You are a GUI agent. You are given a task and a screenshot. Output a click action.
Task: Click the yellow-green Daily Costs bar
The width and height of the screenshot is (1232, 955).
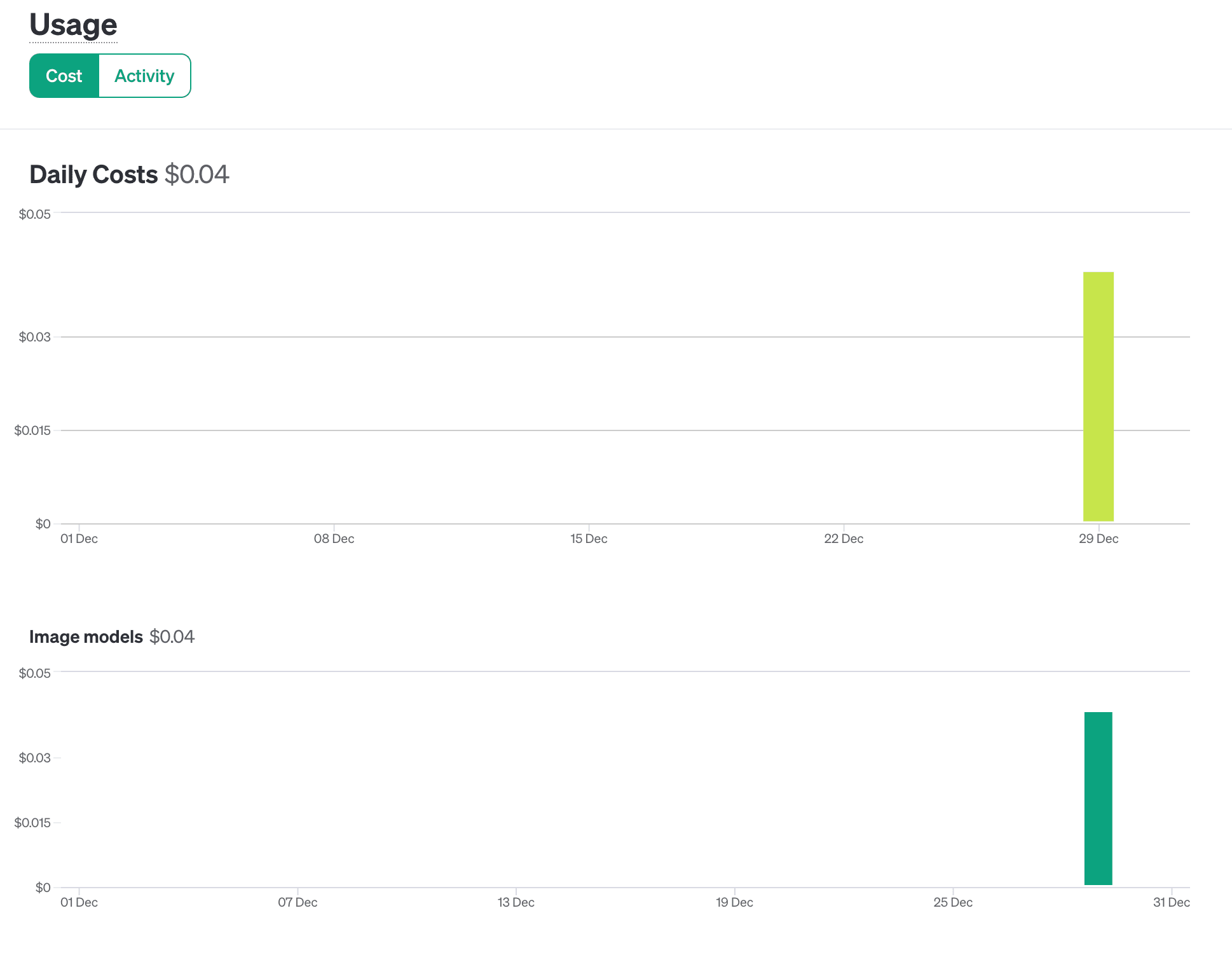coord(1099,396)
